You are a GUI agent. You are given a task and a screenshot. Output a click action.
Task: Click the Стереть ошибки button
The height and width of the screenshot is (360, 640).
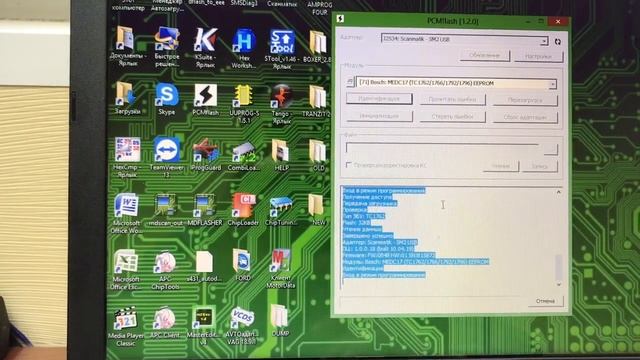tap(452, 117)
